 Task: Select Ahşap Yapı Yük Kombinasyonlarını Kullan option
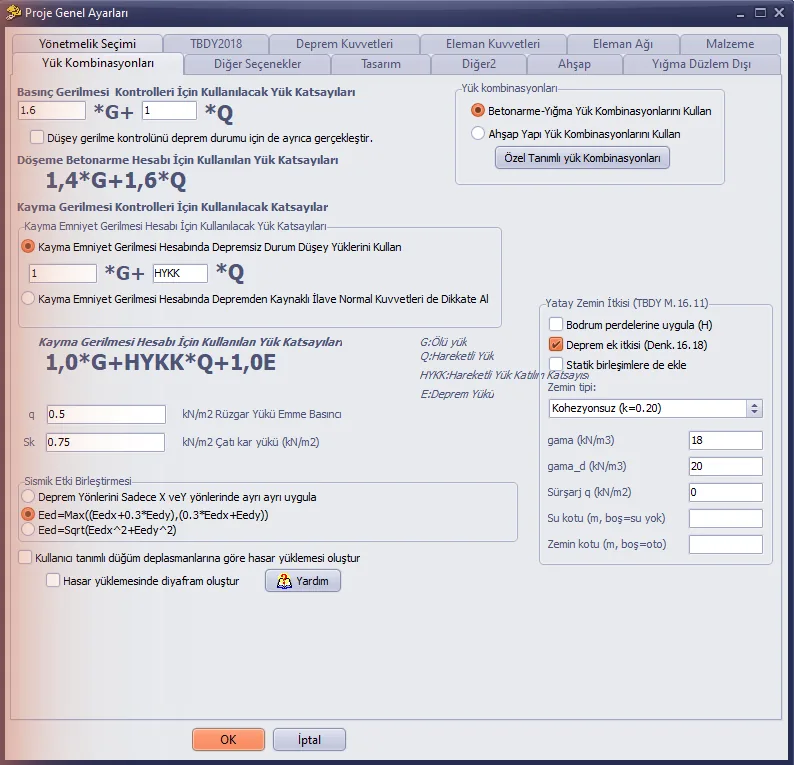[x=477, y=134]
